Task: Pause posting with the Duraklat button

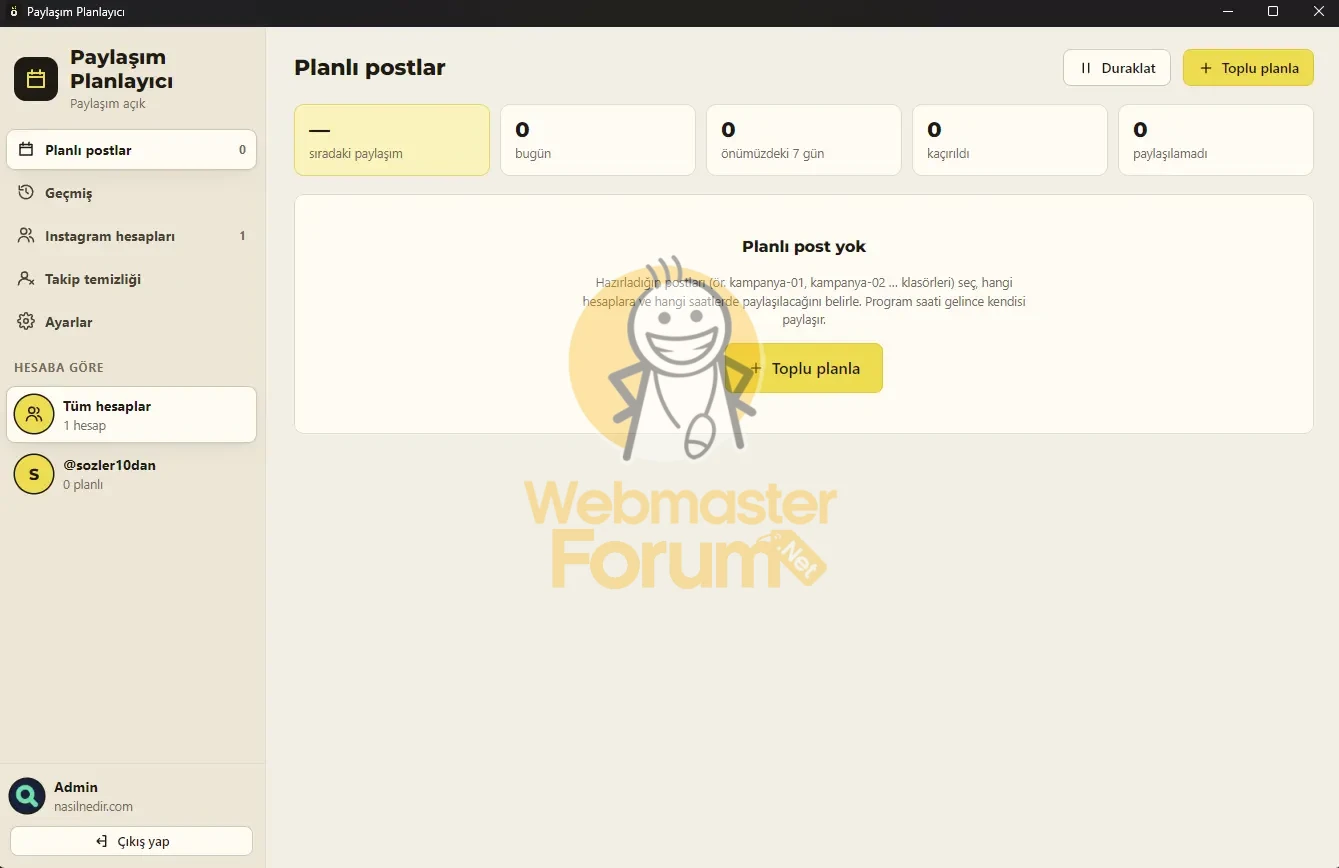Action: pyautogui.click(x=1117, y=68)
